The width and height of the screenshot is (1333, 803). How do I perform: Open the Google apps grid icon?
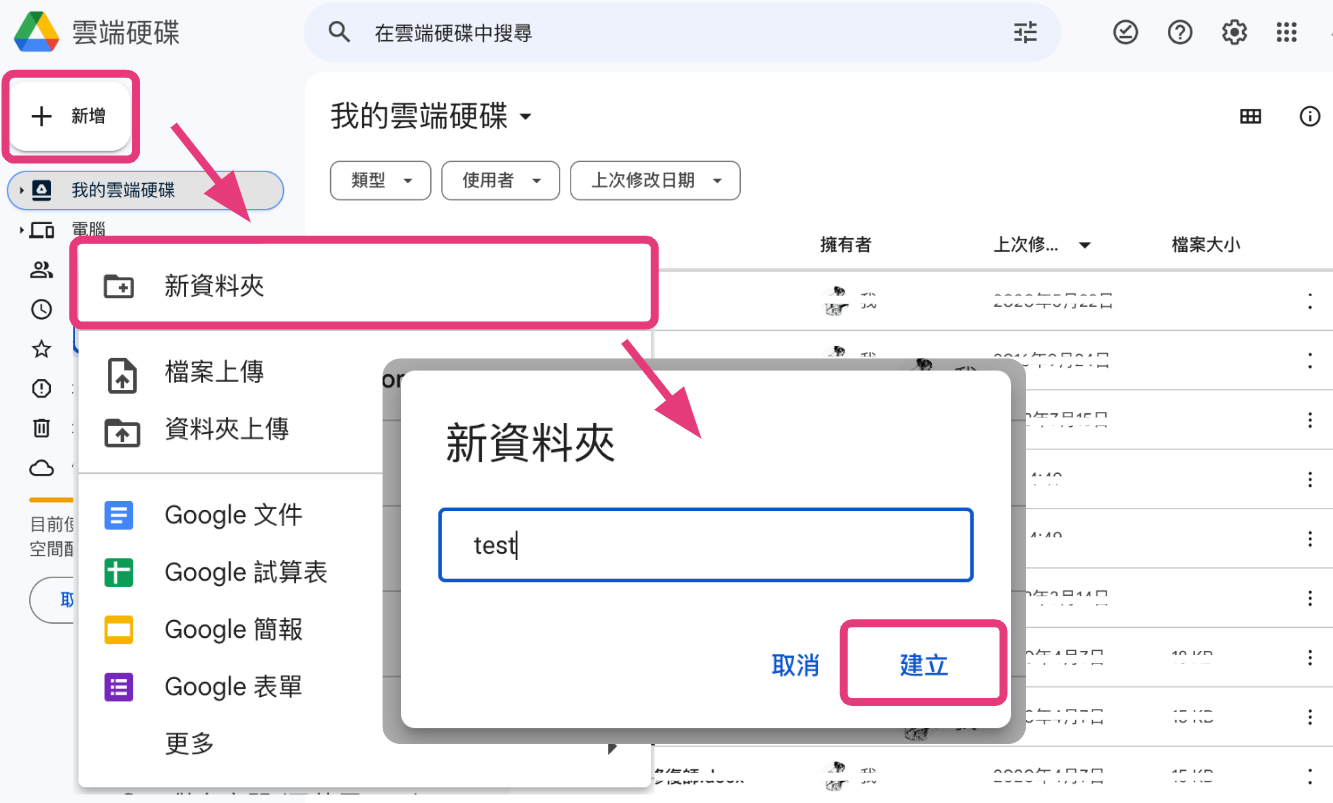point(1287,33)
